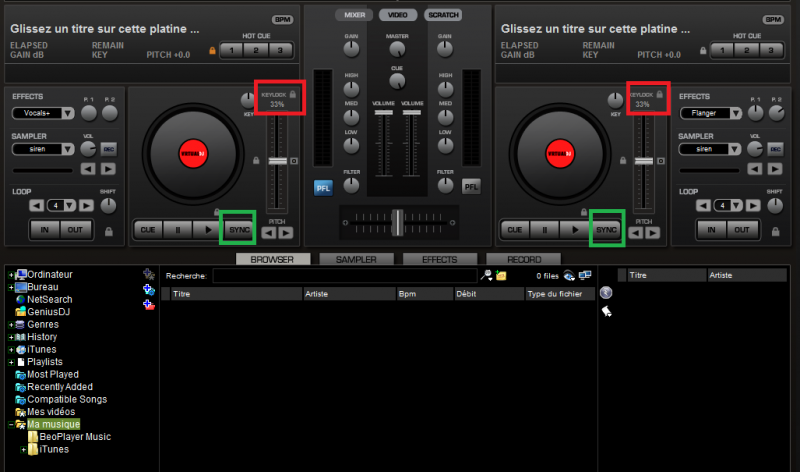Expand the Playlists tree node

(x=11, y=362)
